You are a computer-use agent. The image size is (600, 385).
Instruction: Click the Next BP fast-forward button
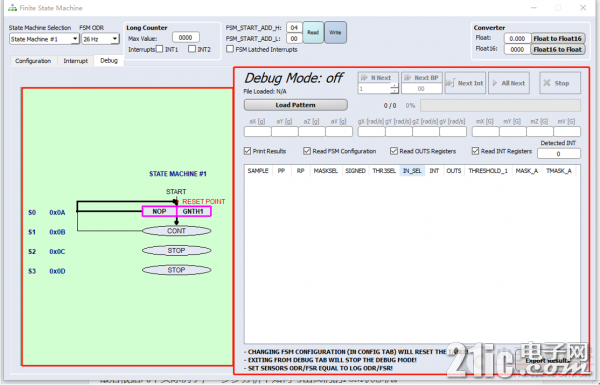pyautogui.click(x=422, y=78)
